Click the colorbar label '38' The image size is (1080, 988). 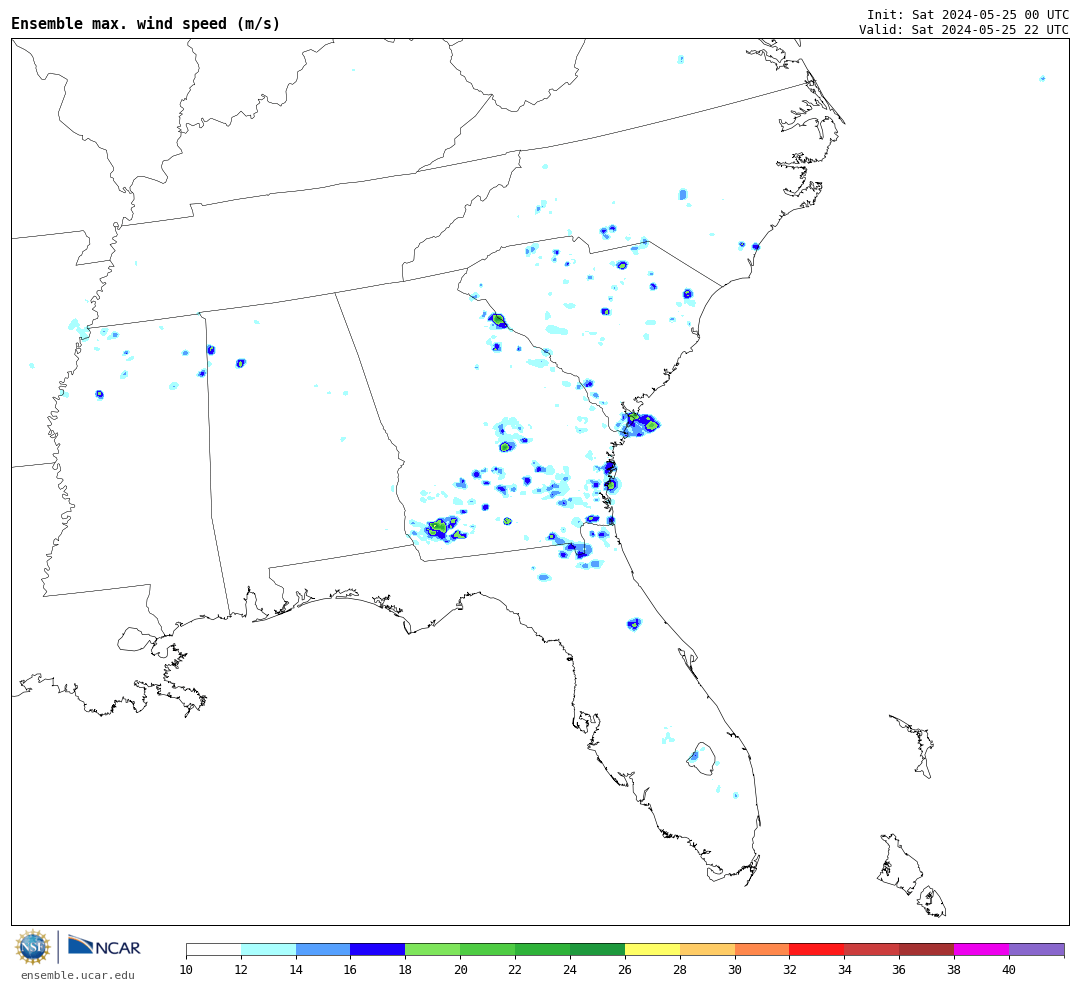point(955,970)
